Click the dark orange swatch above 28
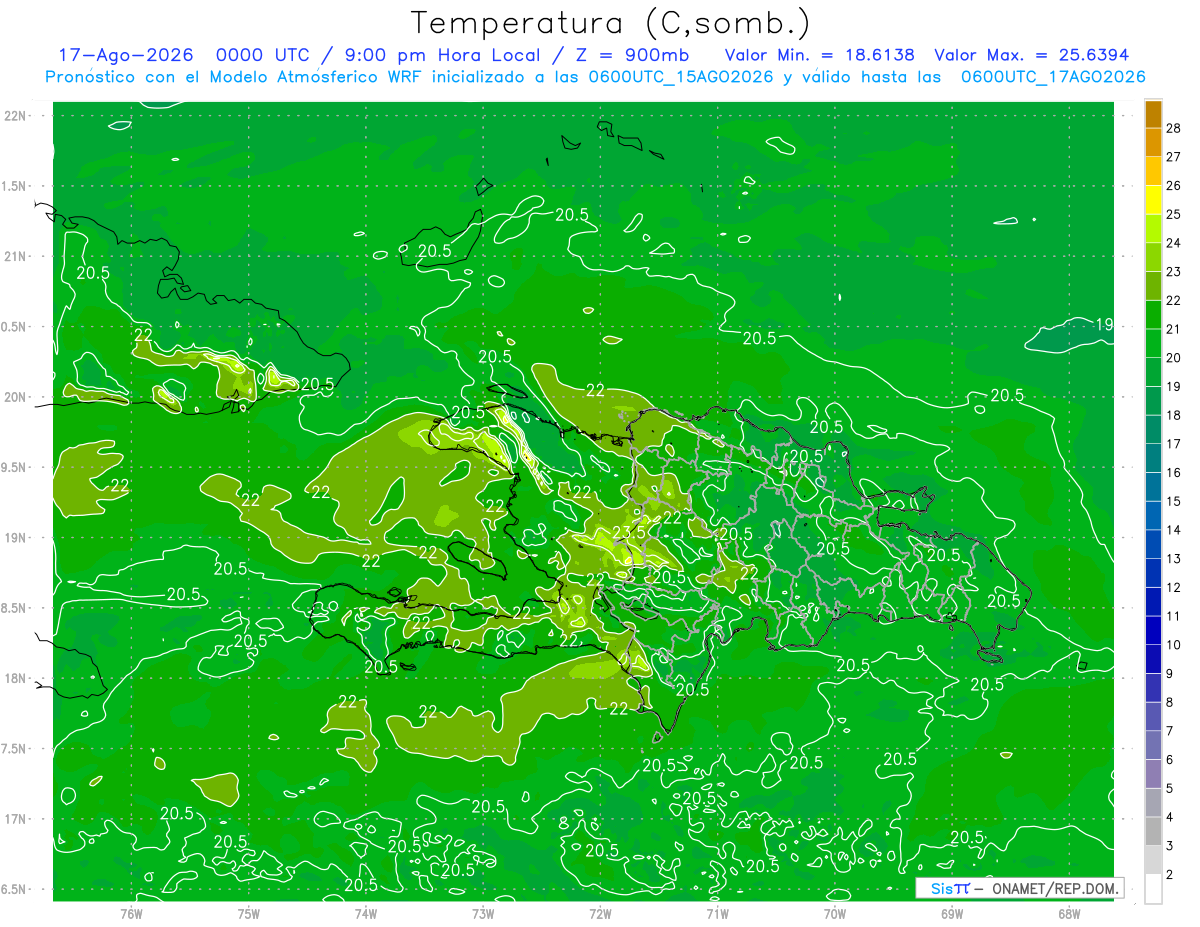 (x=1153, y=114)
